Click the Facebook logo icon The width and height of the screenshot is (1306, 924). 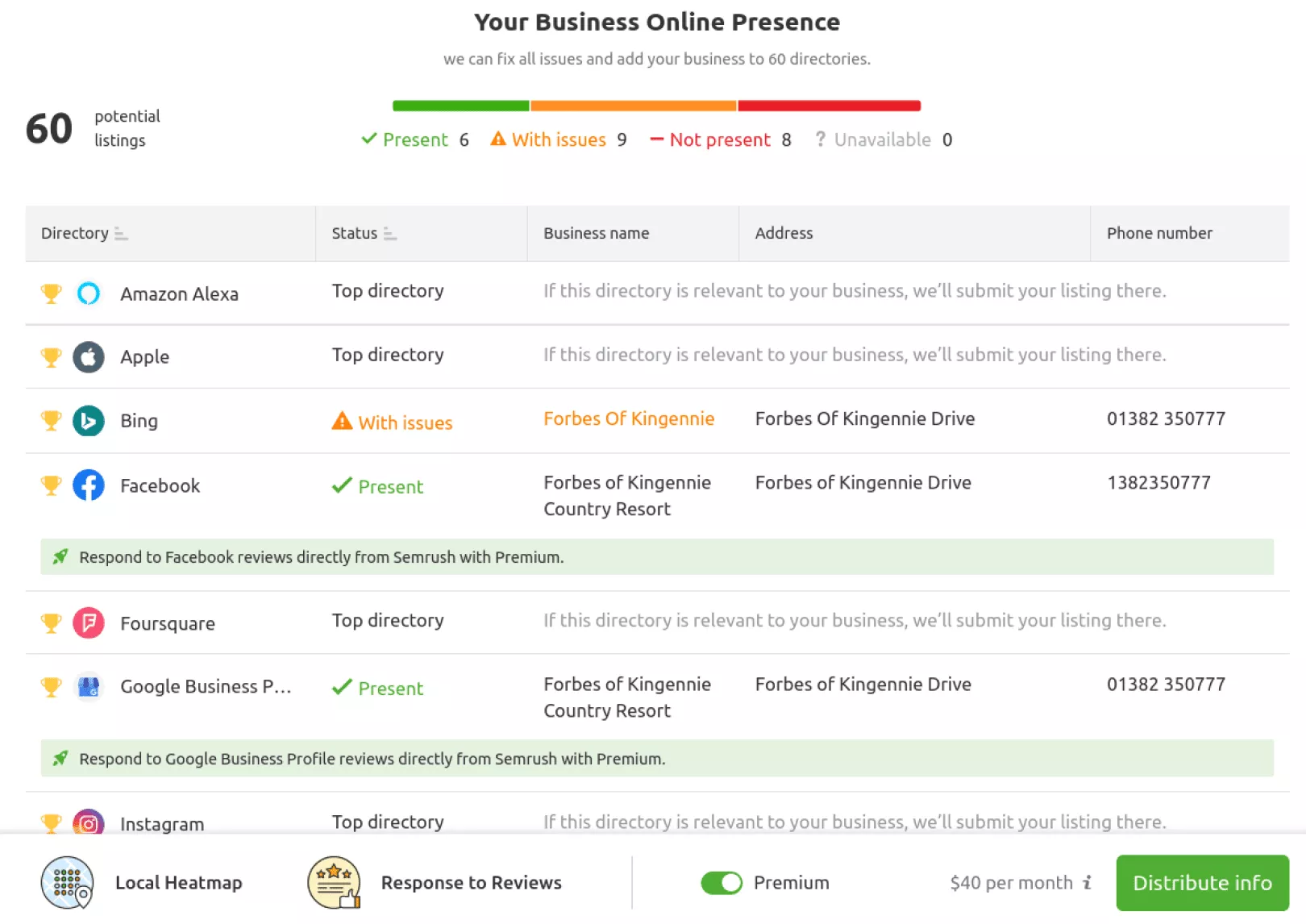[x=89, y=485]
